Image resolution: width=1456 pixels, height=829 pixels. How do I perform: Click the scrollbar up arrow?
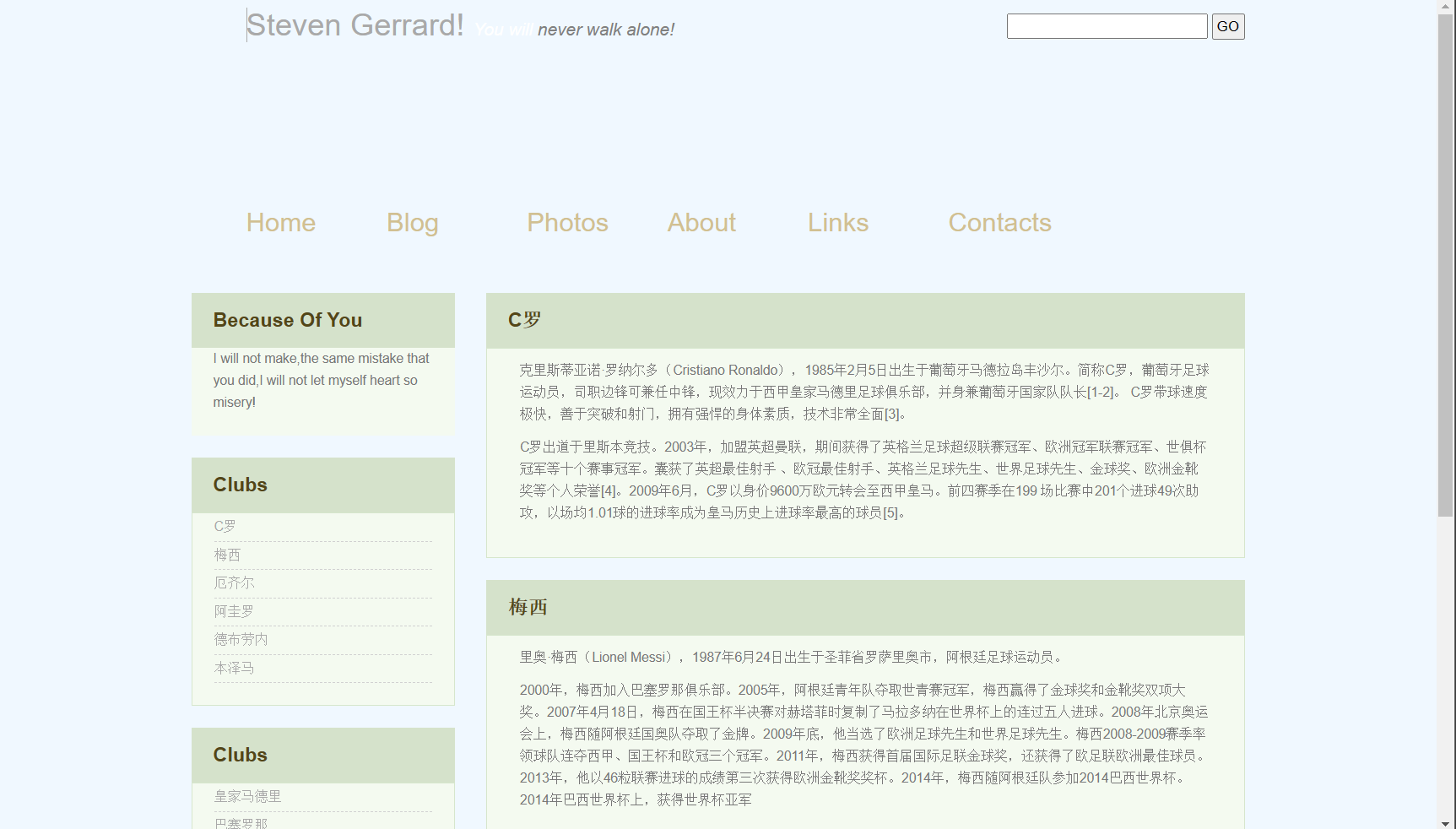click(1446, 6)
